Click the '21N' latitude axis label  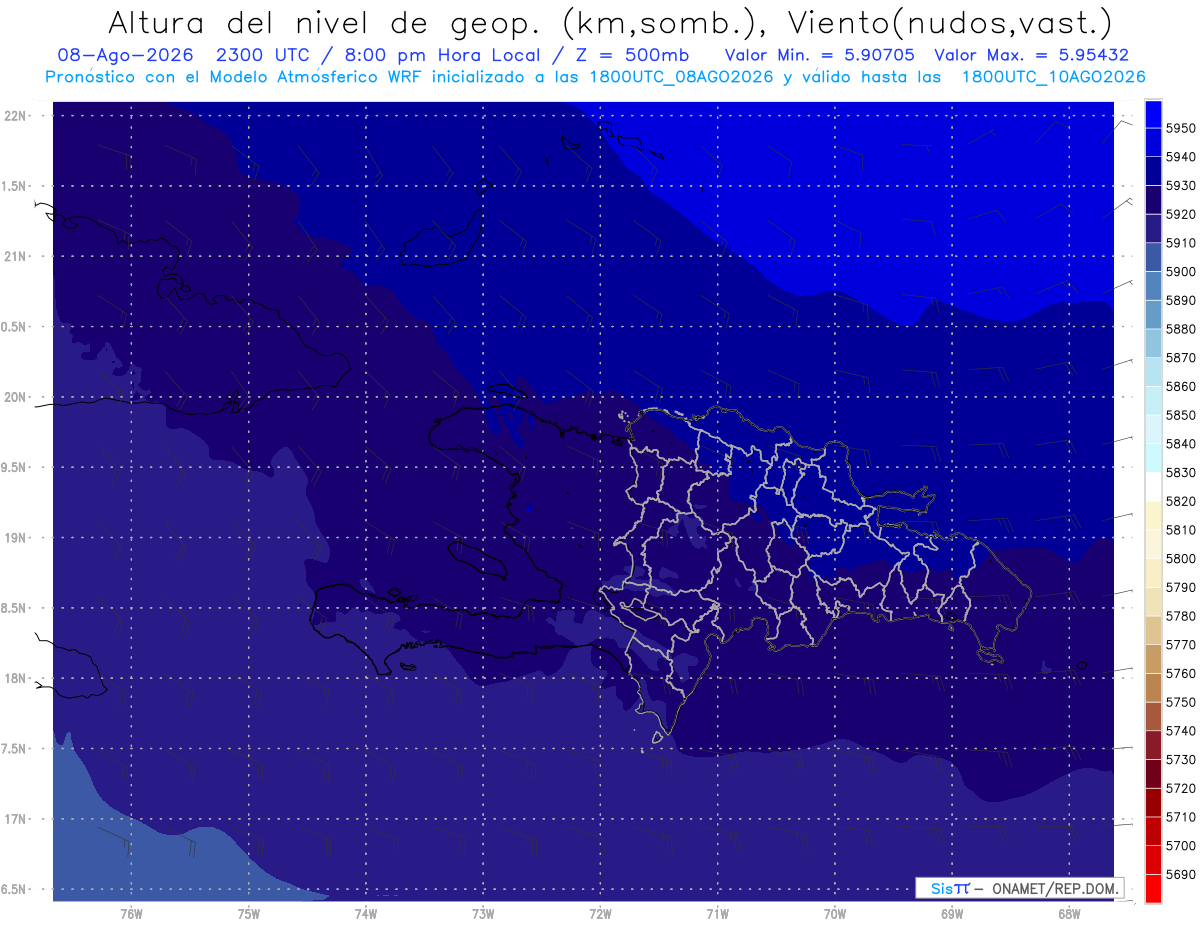[x=16, y=257]
